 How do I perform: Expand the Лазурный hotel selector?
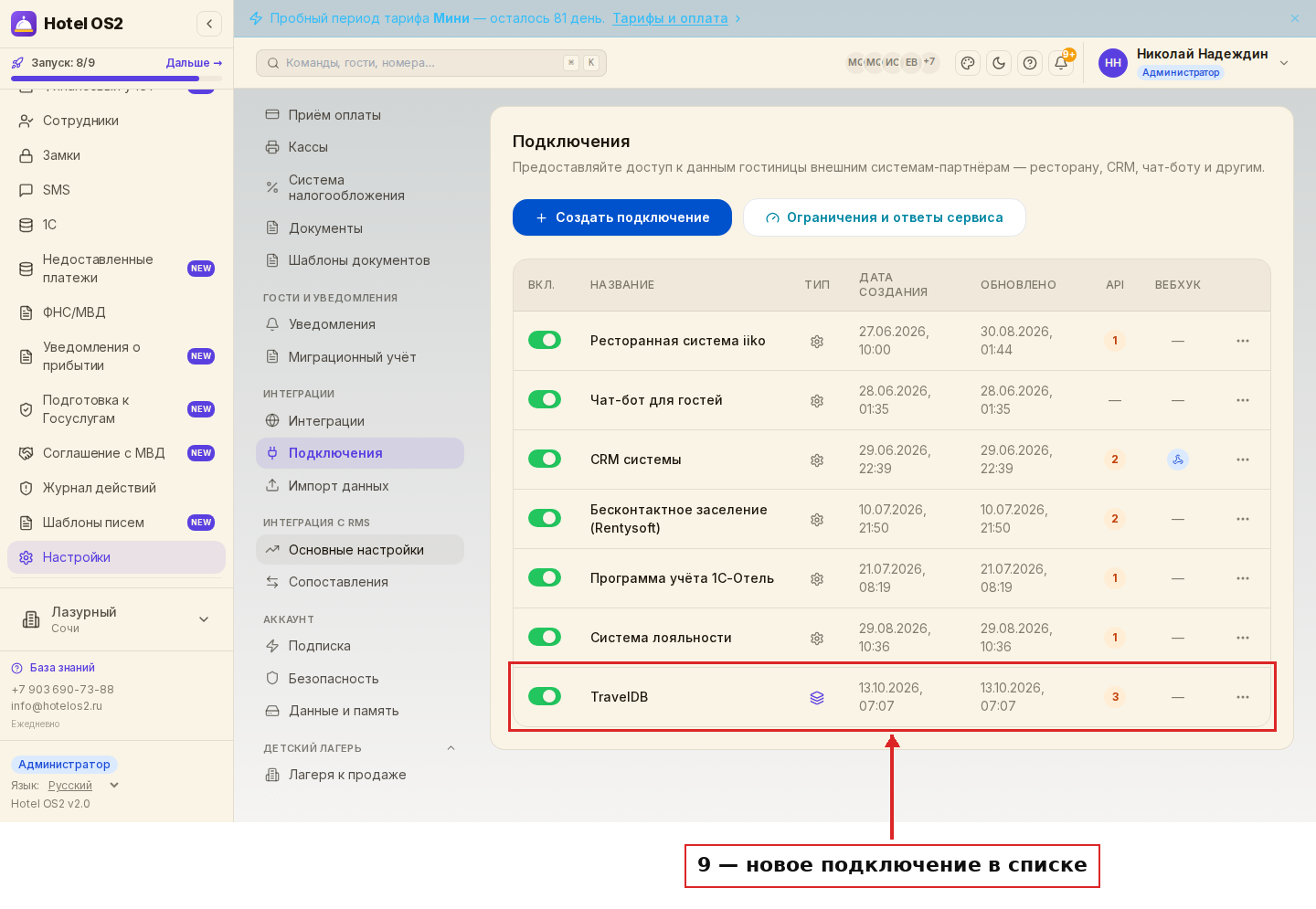point(116,619)
